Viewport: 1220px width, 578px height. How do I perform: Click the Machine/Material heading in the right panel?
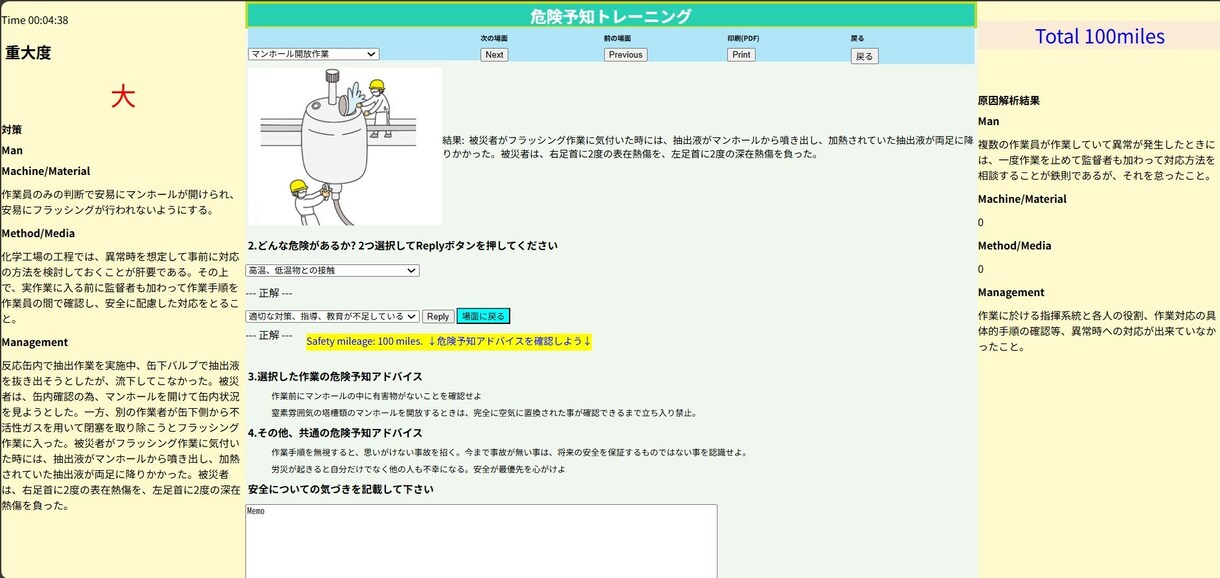pos(1022,198)
